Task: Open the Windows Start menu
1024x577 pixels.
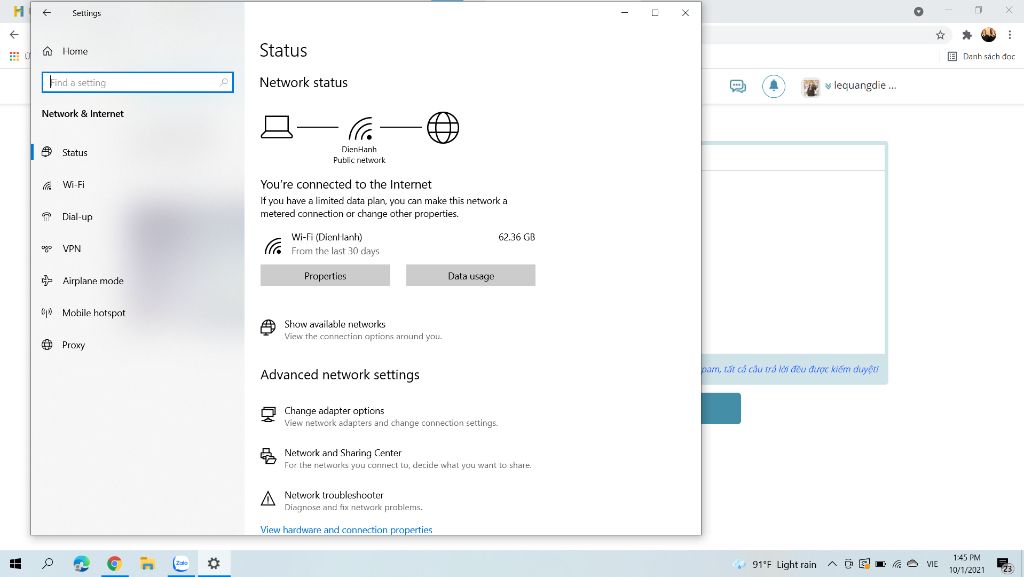Action: (x=16, y=563)
